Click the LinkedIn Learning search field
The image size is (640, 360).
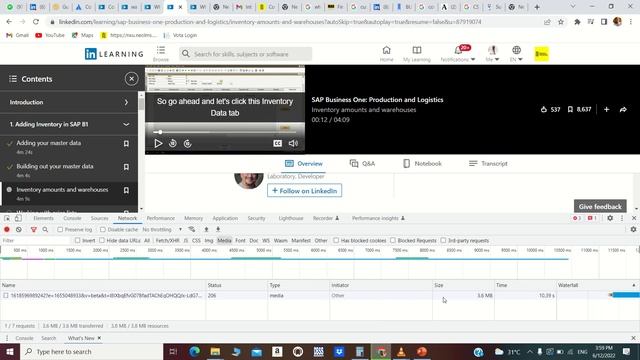(246, 54)
